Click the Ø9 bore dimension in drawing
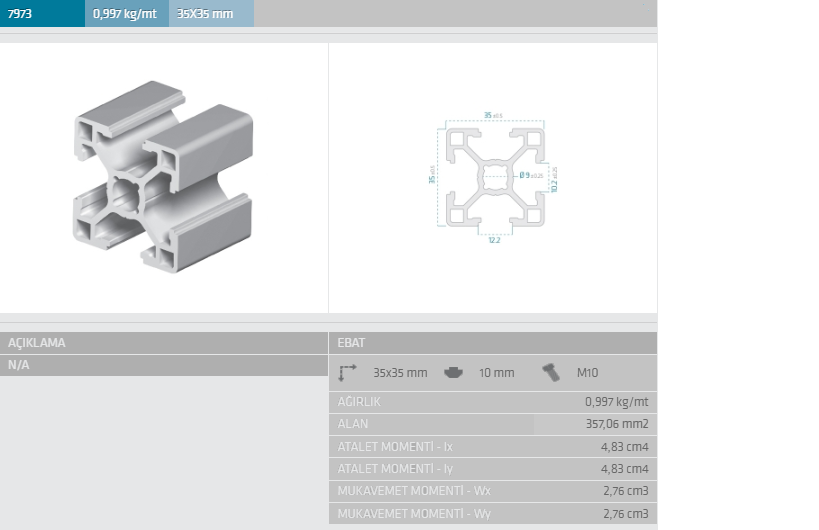Image resolution: width=819 pixels, height=530 pixels. tap(531, 175)
